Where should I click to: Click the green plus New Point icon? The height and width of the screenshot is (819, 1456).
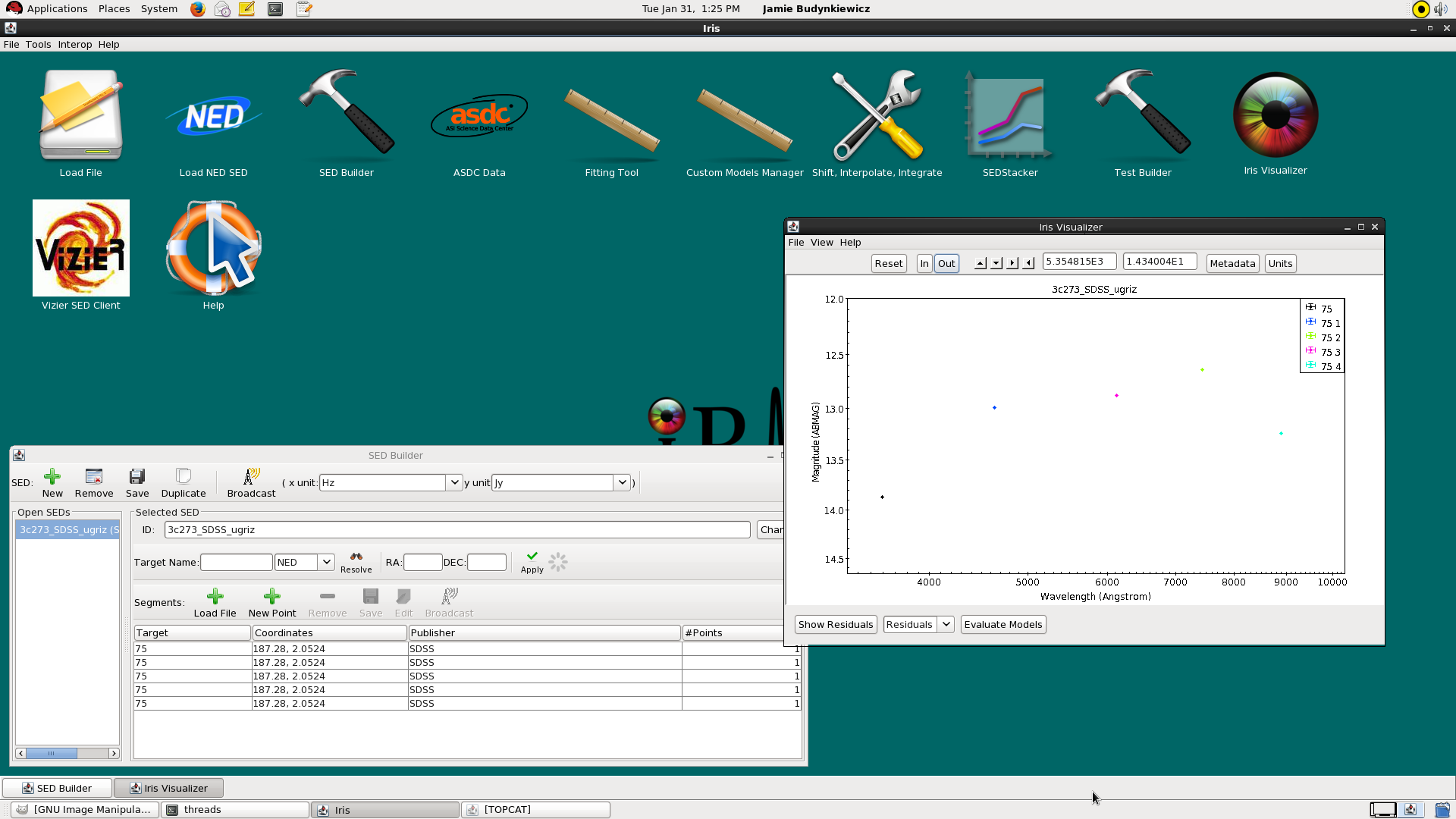pyautogui.click(x=271, y=597)
